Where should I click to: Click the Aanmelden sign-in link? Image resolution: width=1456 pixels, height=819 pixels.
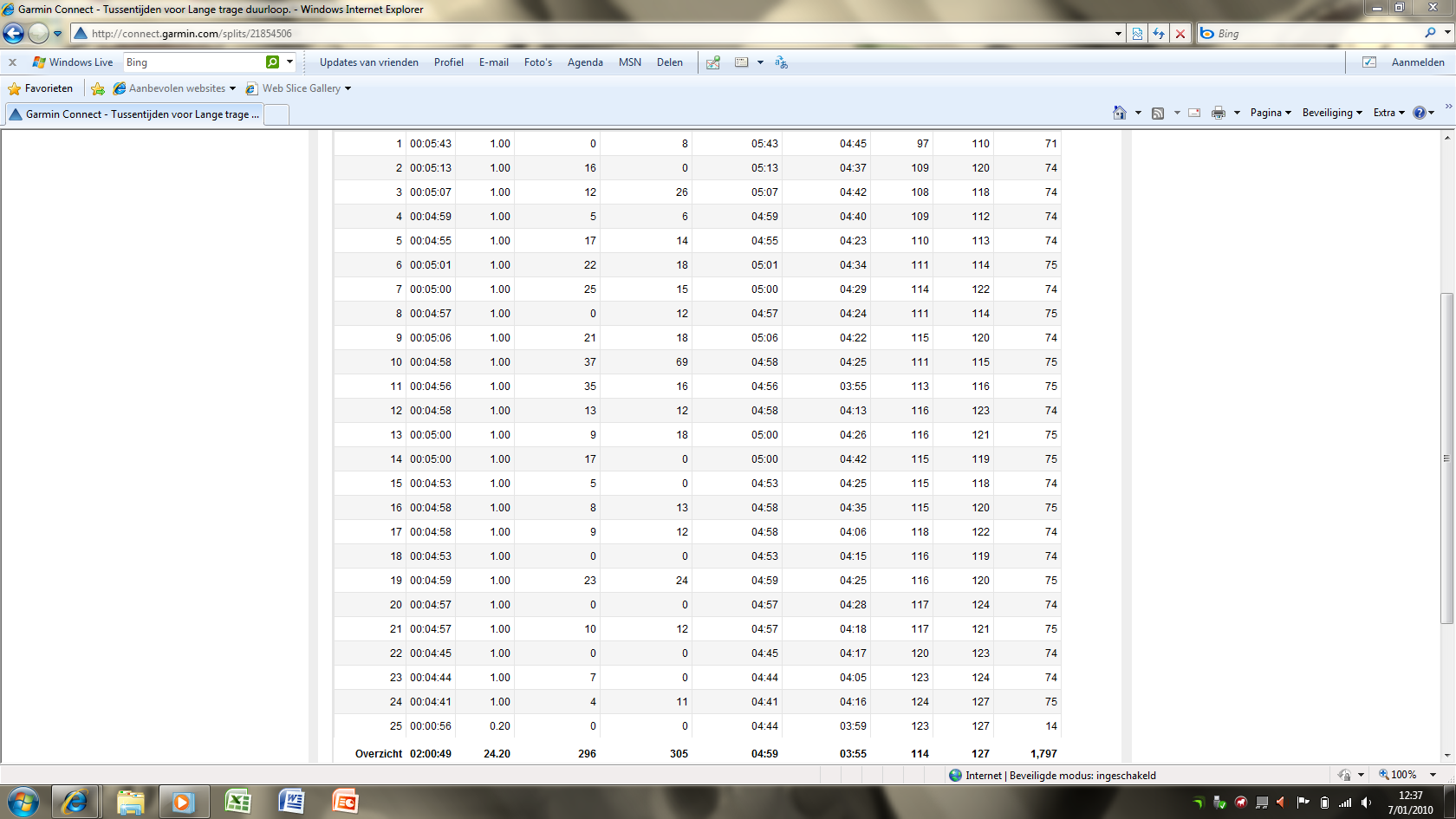tap(1417, 62)
